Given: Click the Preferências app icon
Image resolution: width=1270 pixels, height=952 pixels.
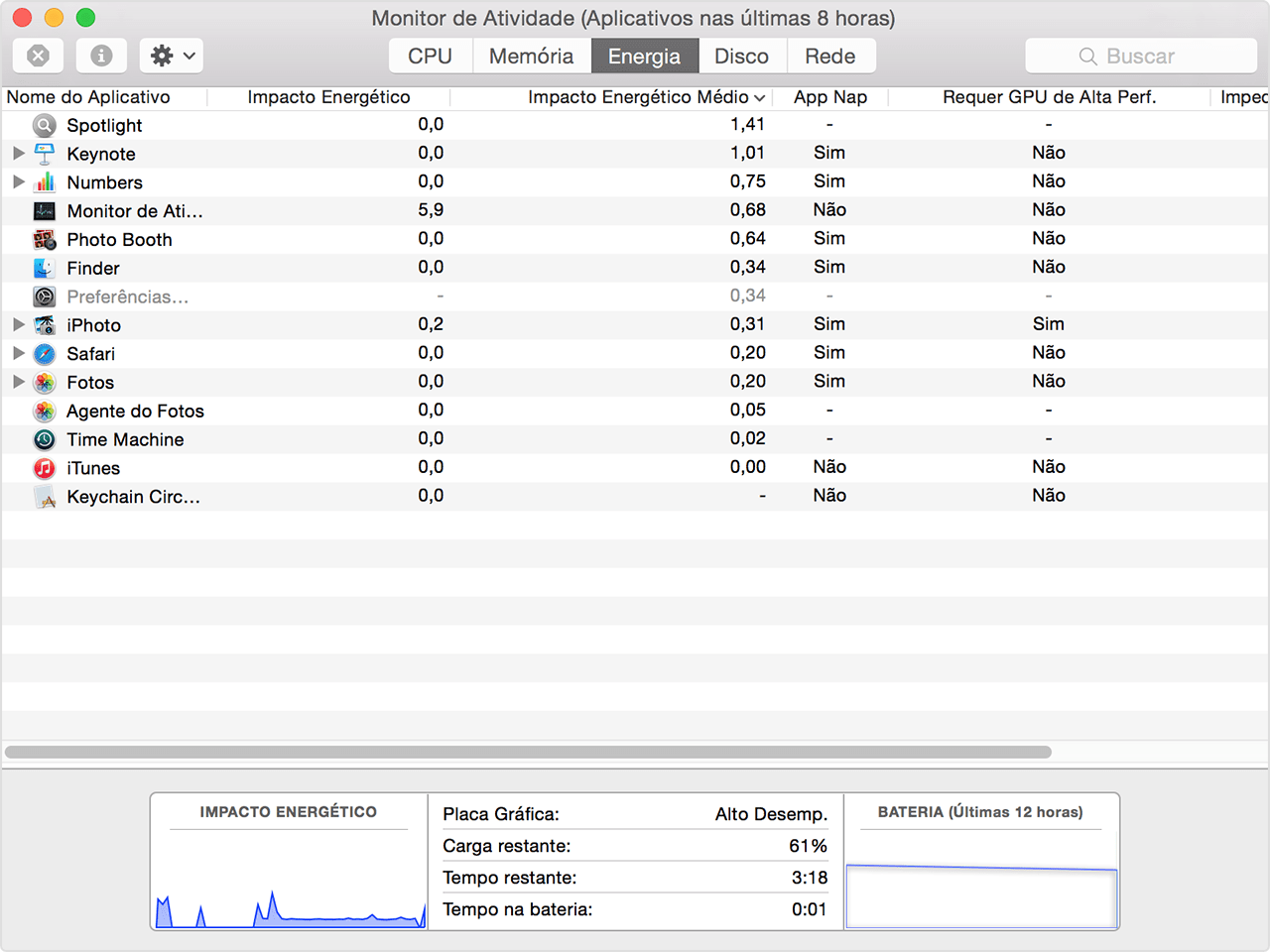Looking at the screenshot, I should [45, 297].
